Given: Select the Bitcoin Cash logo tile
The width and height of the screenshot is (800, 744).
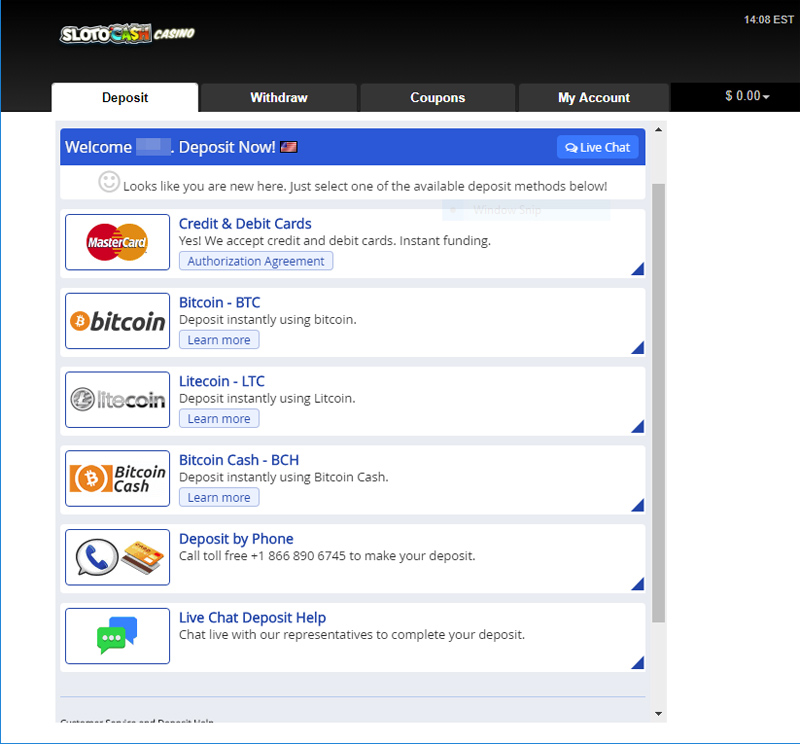Looking at the screenshot, I should pyautogui.click(x=117, y=478).
